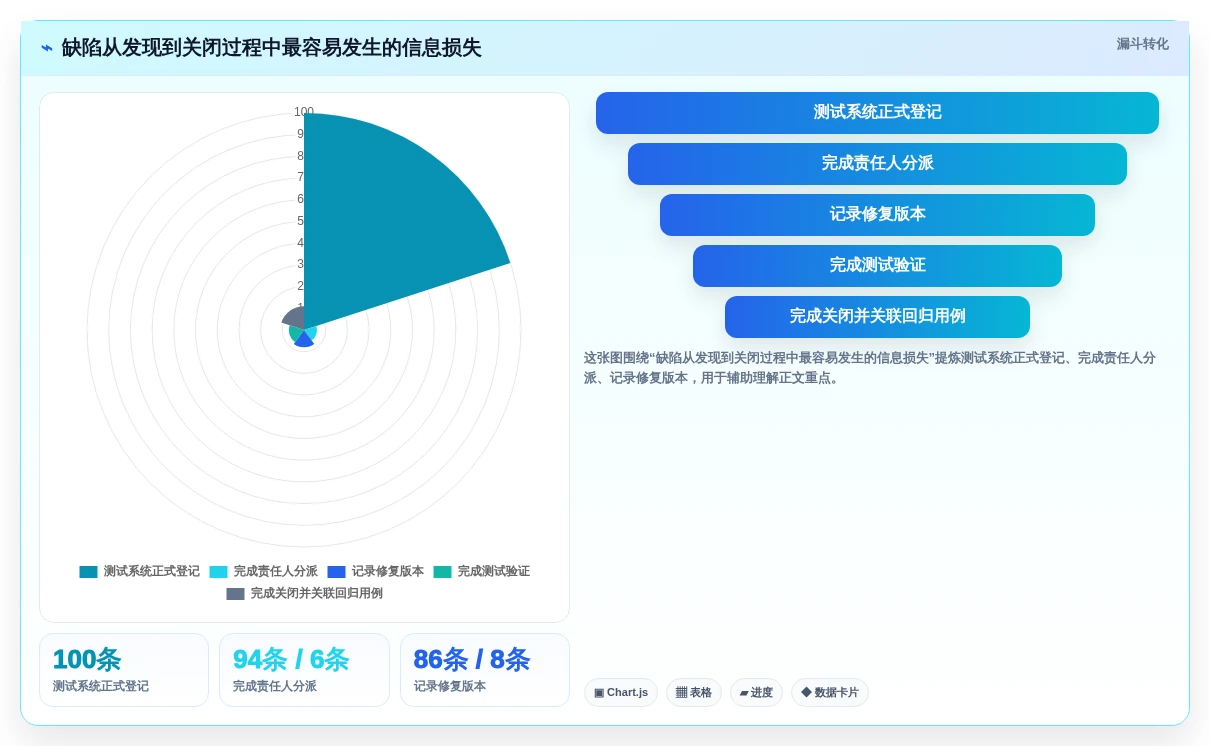Select the funnel stage 完成关闭并关联回归用例

pyautogui.click(x=877, y=317)
